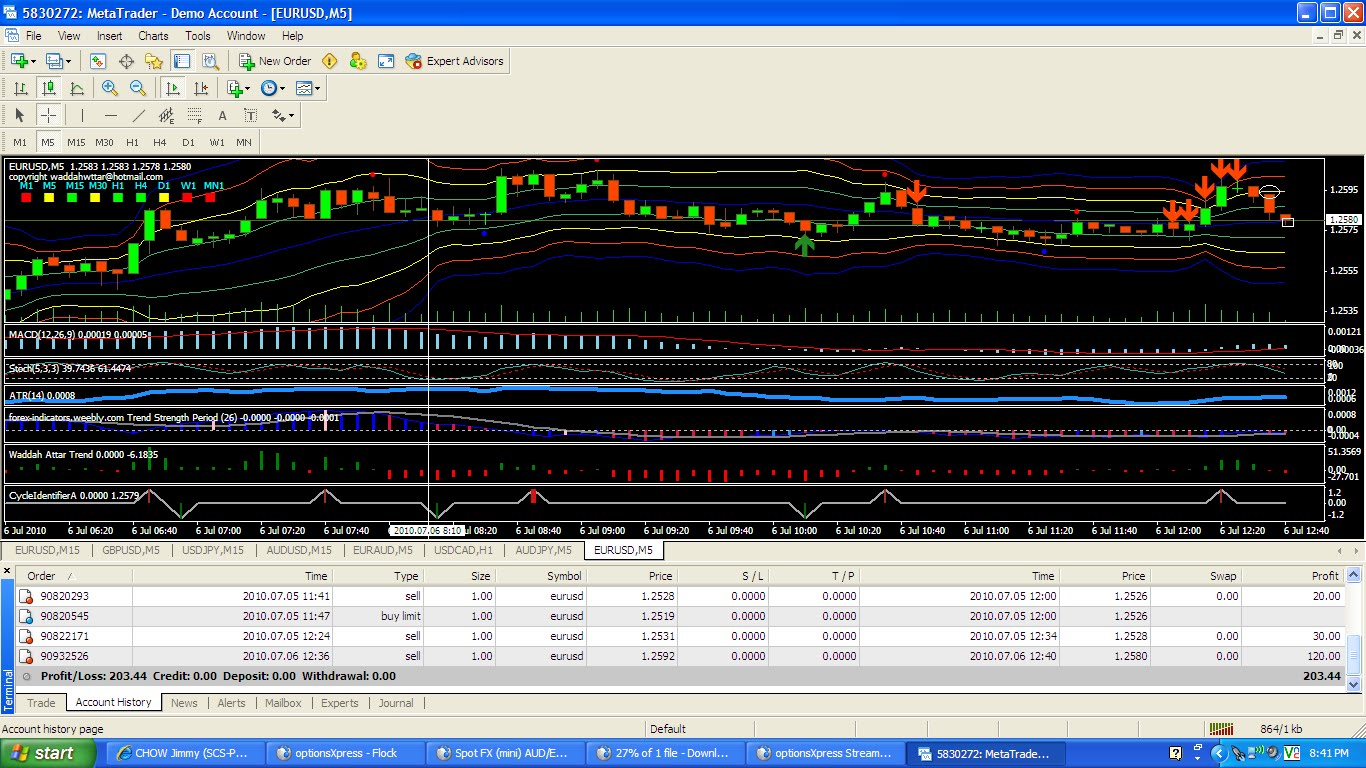Open the Strategy Tester icon
This screenshot has height=768, width=1366.
[x=208, y=61]
